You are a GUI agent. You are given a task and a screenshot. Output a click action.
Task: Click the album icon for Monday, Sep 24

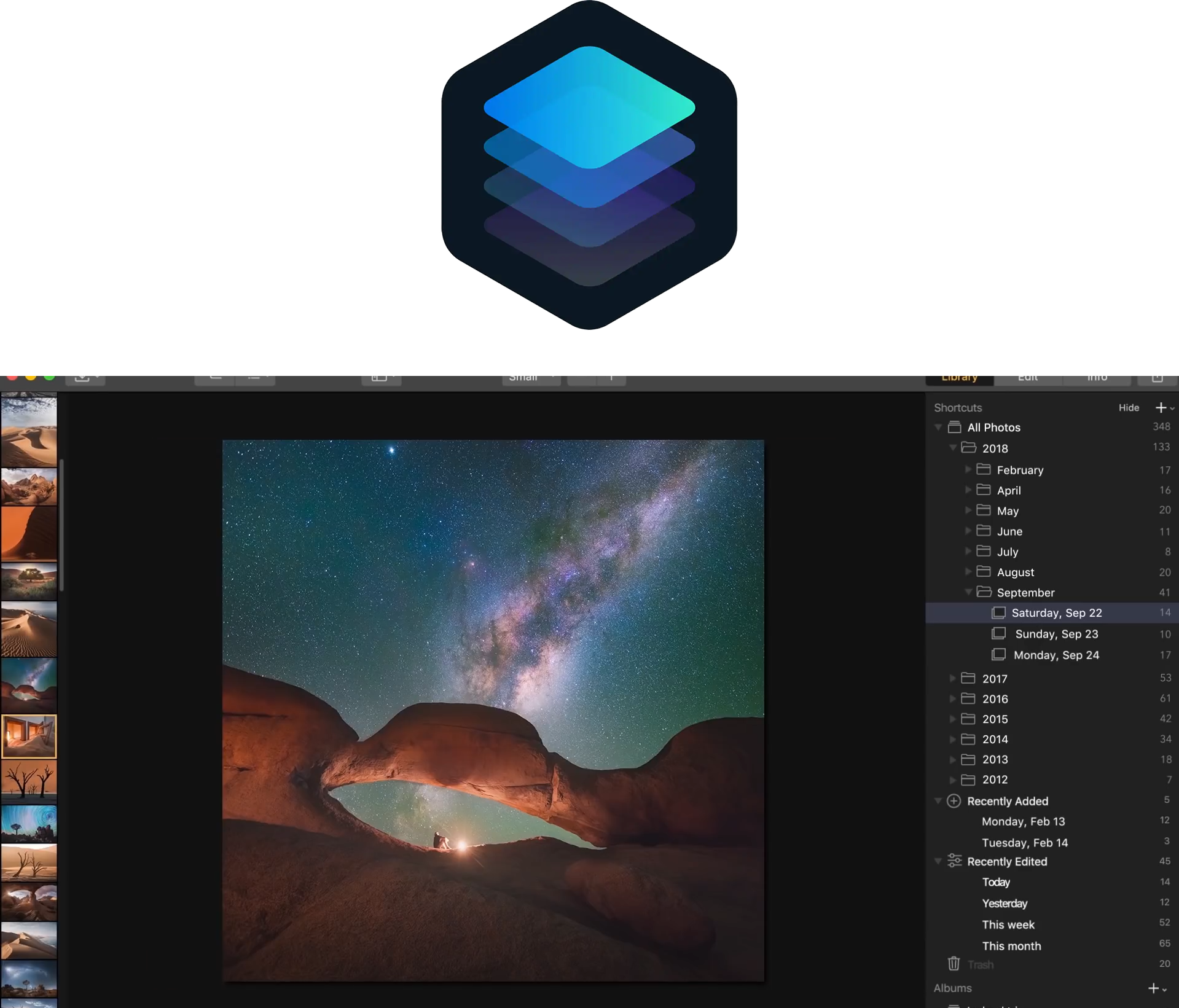pos(998,655)
